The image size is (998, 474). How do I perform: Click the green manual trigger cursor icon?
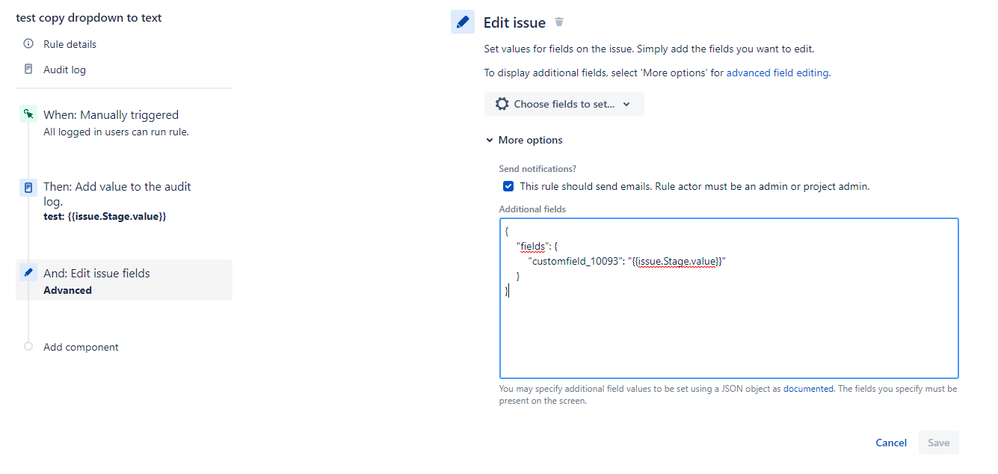pyautogui.click(x=28, y=115)
